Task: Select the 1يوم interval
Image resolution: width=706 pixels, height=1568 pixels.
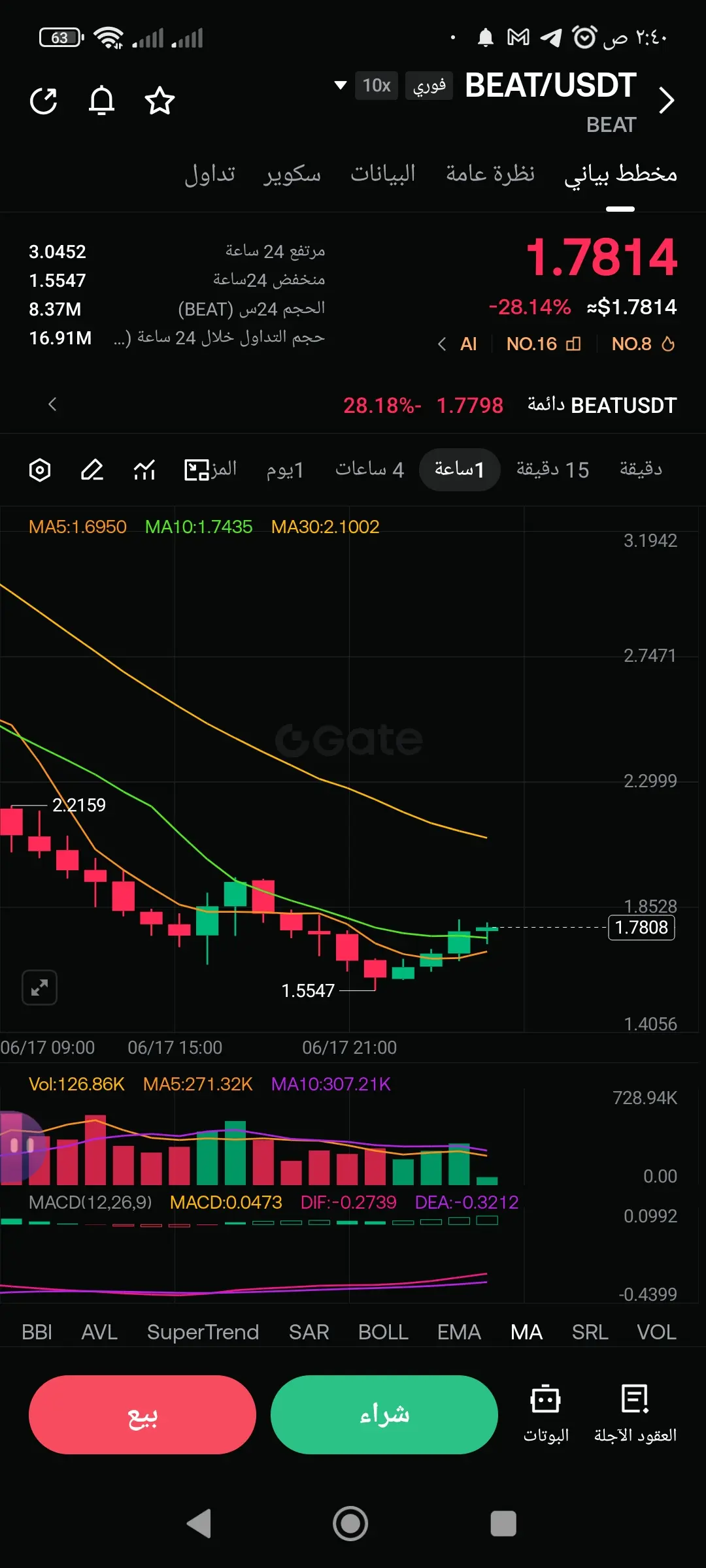Action: (x=285, y=470)
